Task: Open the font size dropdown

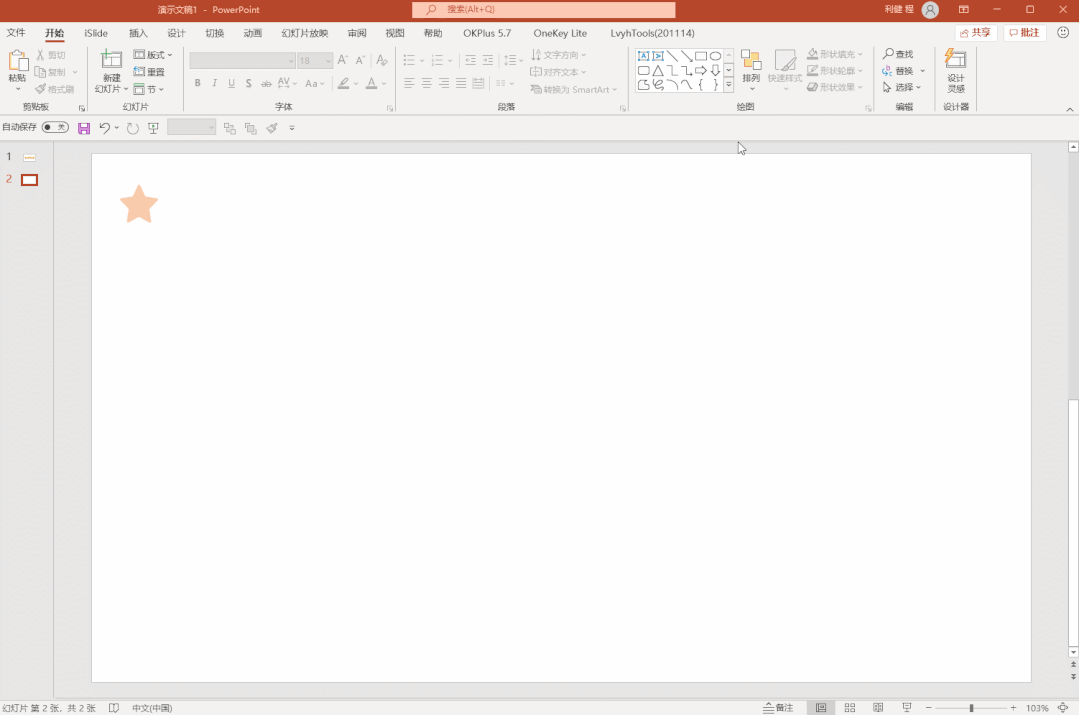Action: pyautogui.click(x=328, y=61)
